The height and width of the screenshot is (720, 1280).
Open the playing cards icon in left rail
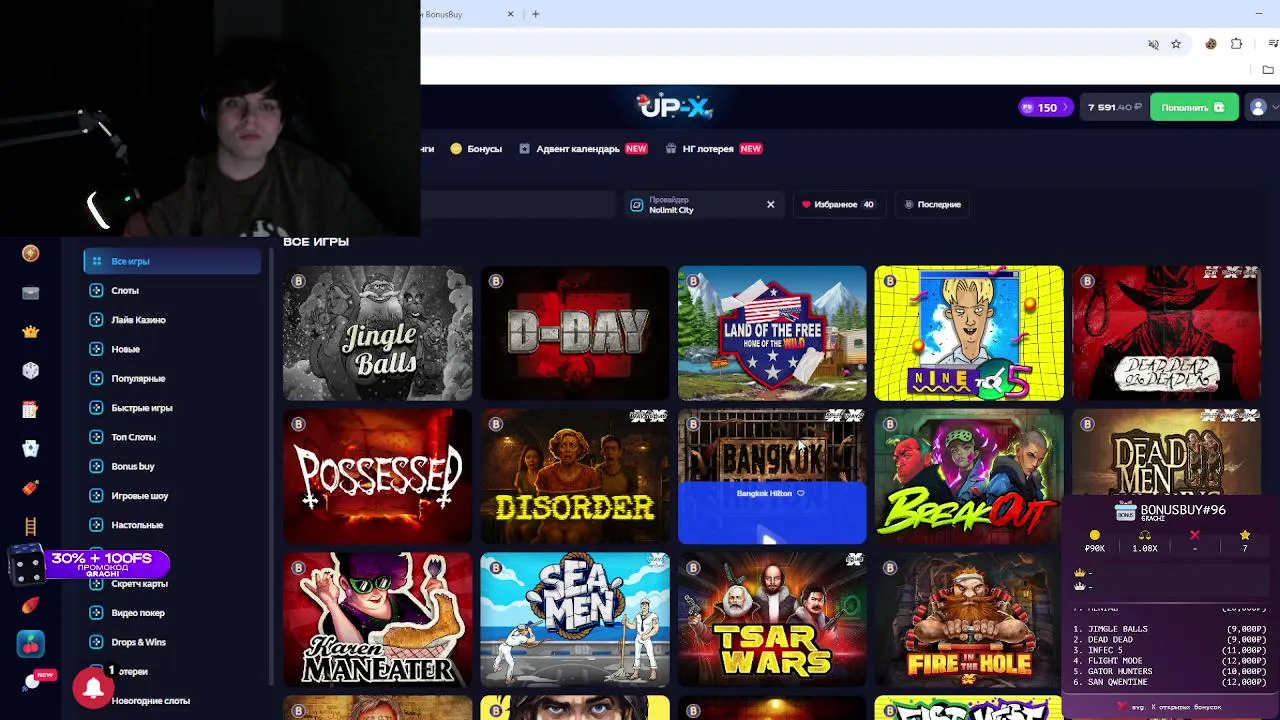point(30,449)
